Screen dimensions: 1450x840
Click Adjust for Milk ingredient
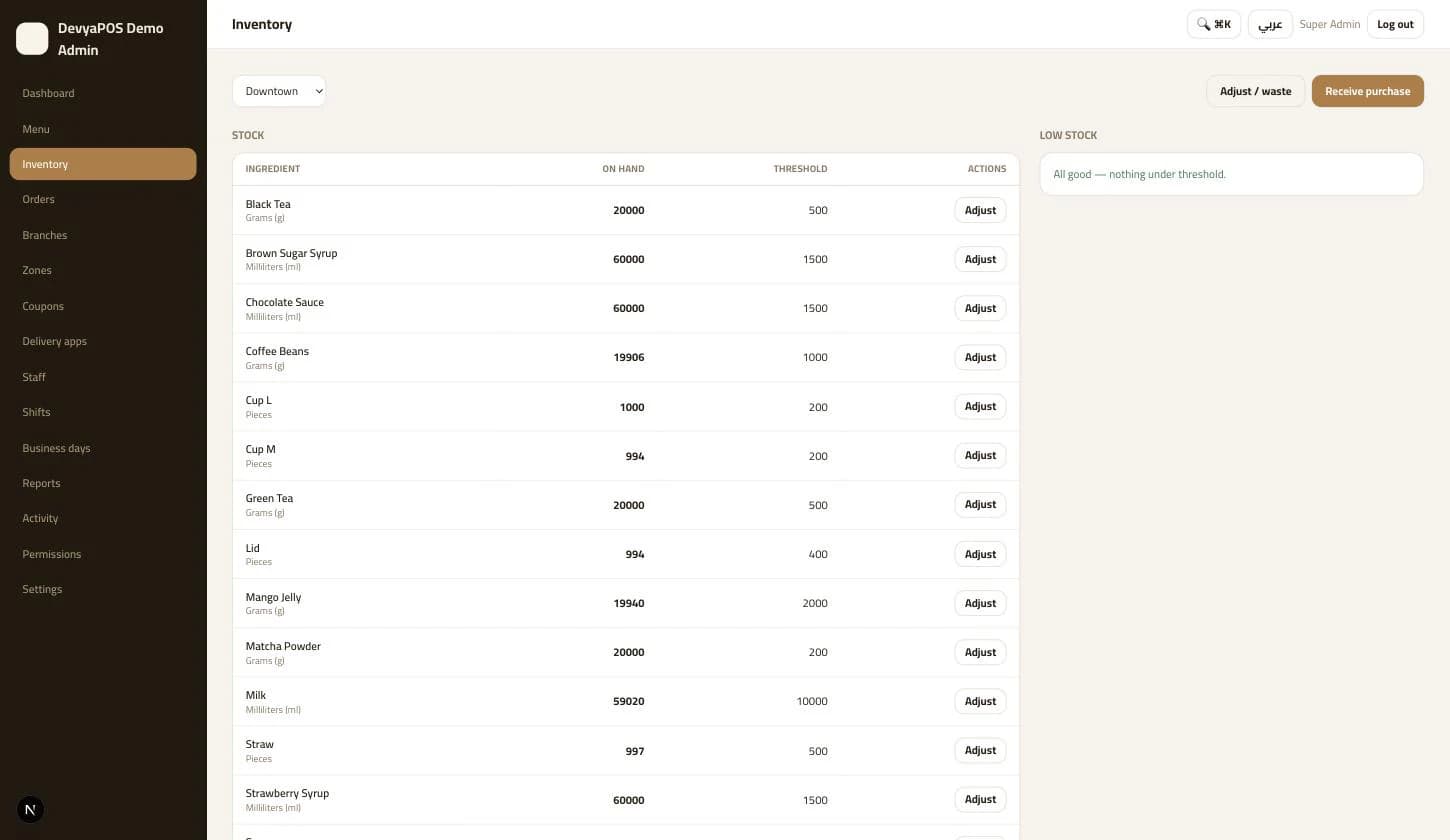coord(980,701)
